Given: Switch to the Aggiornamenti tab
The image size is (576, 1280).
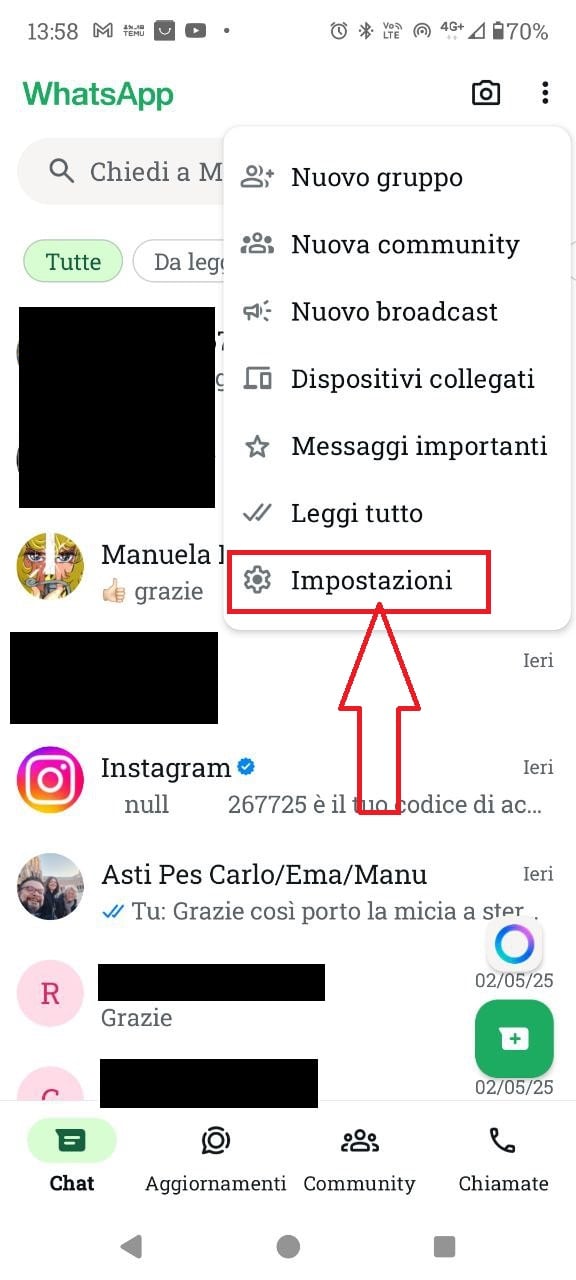Looking at the screenshot, I should tap(216, 1156).
